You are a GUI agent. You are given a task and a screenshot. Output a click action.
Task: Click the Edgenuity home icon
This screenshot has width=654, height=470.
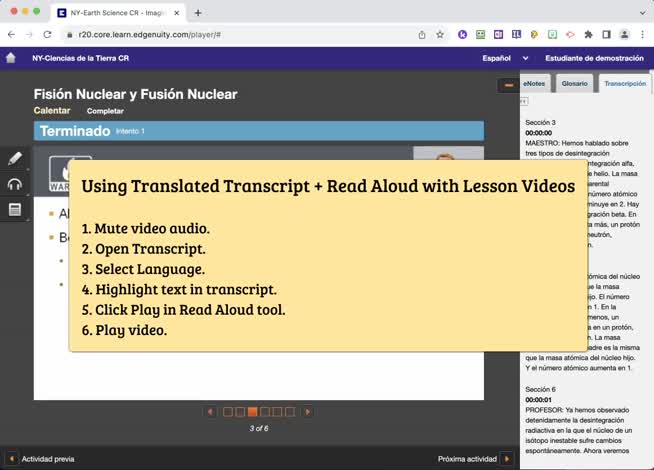point(11,58)
